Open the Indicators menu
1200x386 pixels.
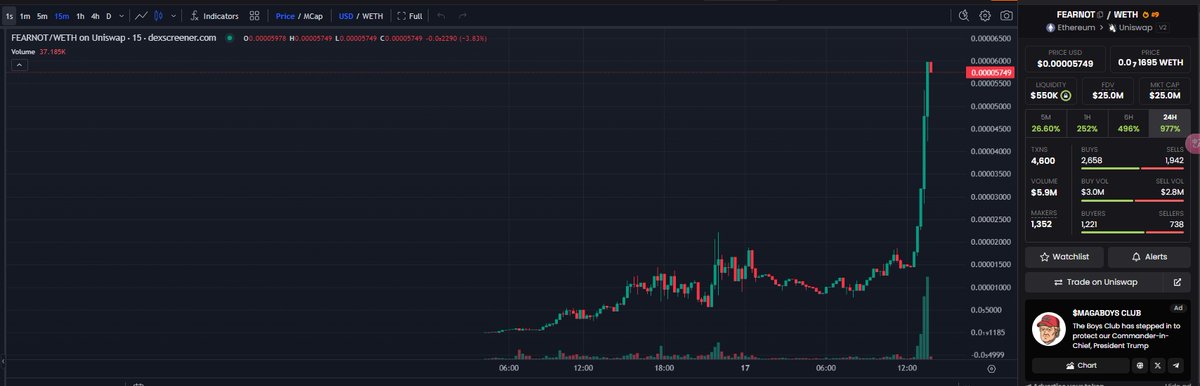pos(214,16)
